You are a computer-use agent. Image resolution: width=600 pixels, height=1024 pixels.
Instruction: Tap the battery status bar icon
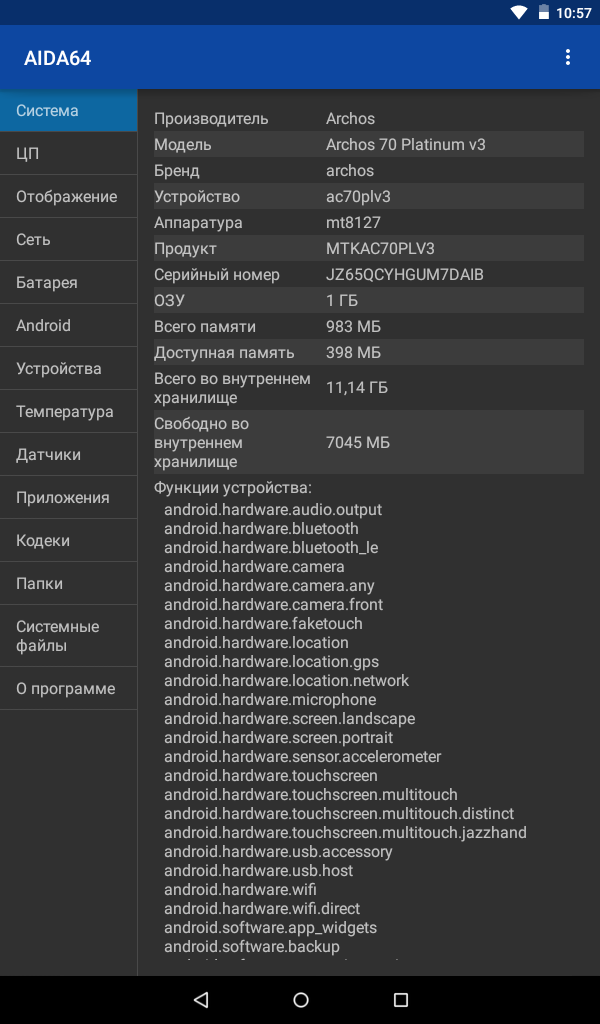(x=543, y=12)
